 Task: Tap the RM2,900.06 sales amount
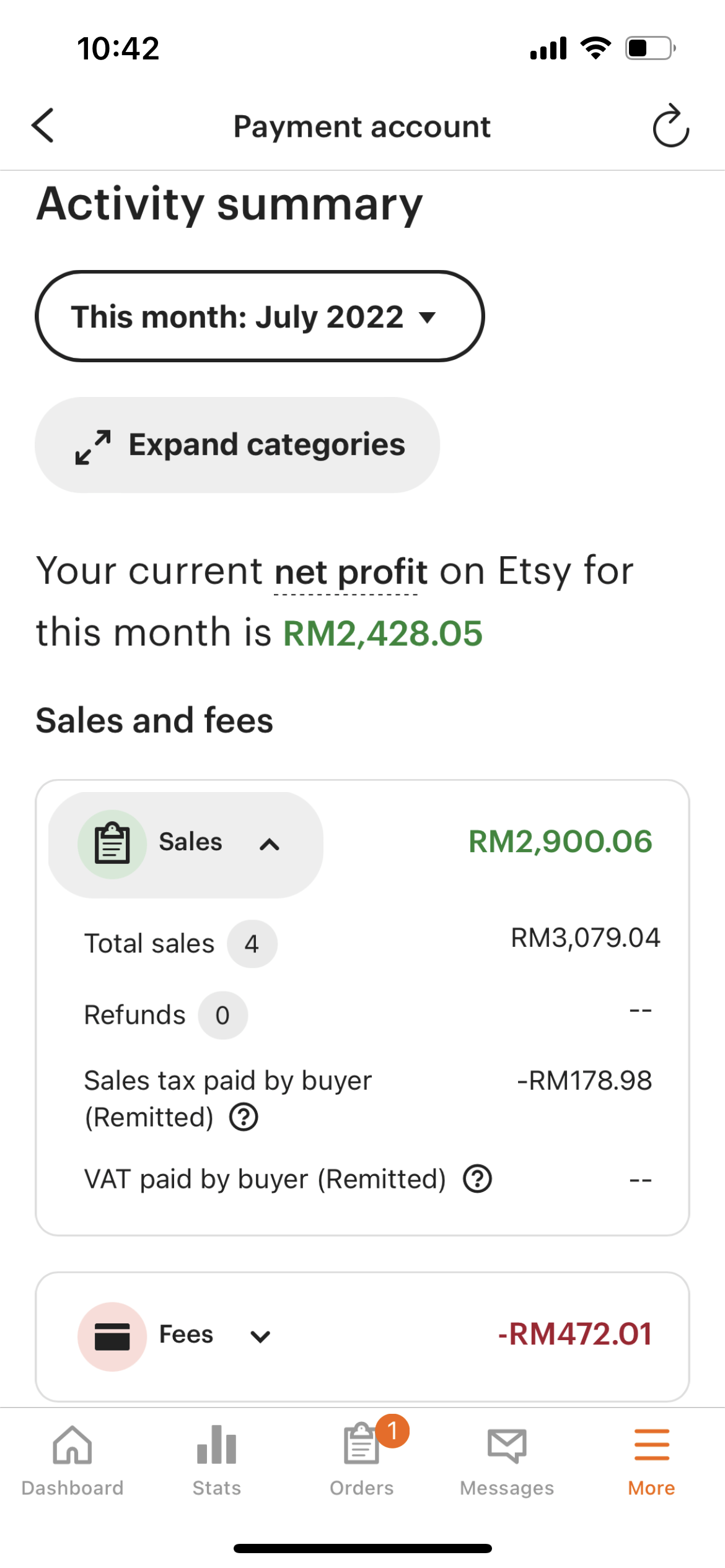(x=560, y=842)
